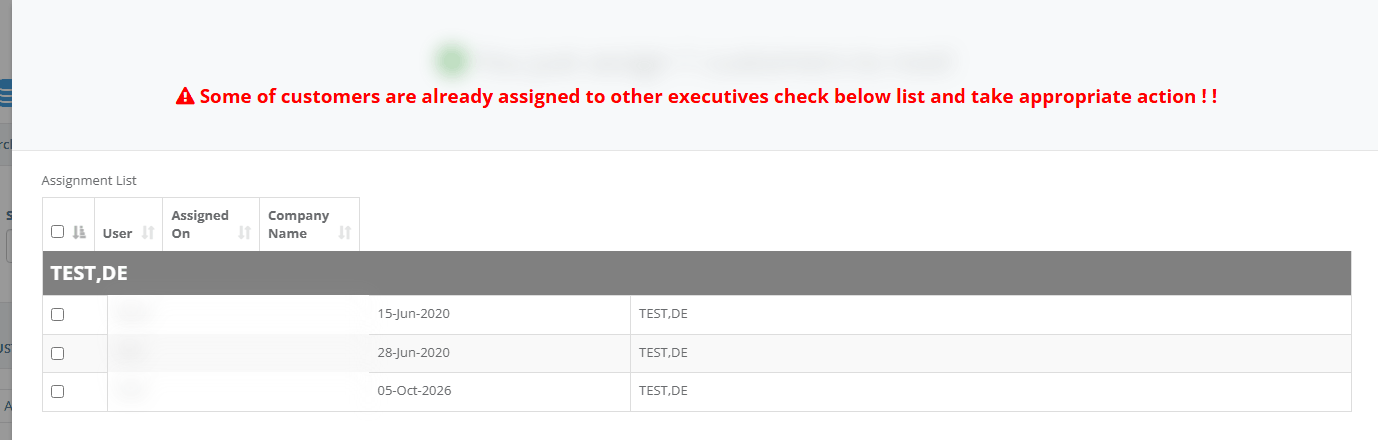
Task: Tick checkbox for 28-Jun-2020 assignment
Action: click(x=57, y=353)
